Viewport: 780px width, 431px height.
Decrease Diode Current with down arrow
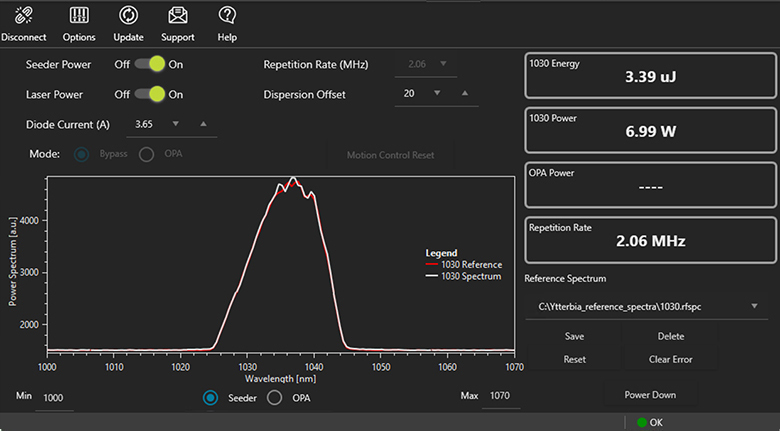tap(176, 124)
